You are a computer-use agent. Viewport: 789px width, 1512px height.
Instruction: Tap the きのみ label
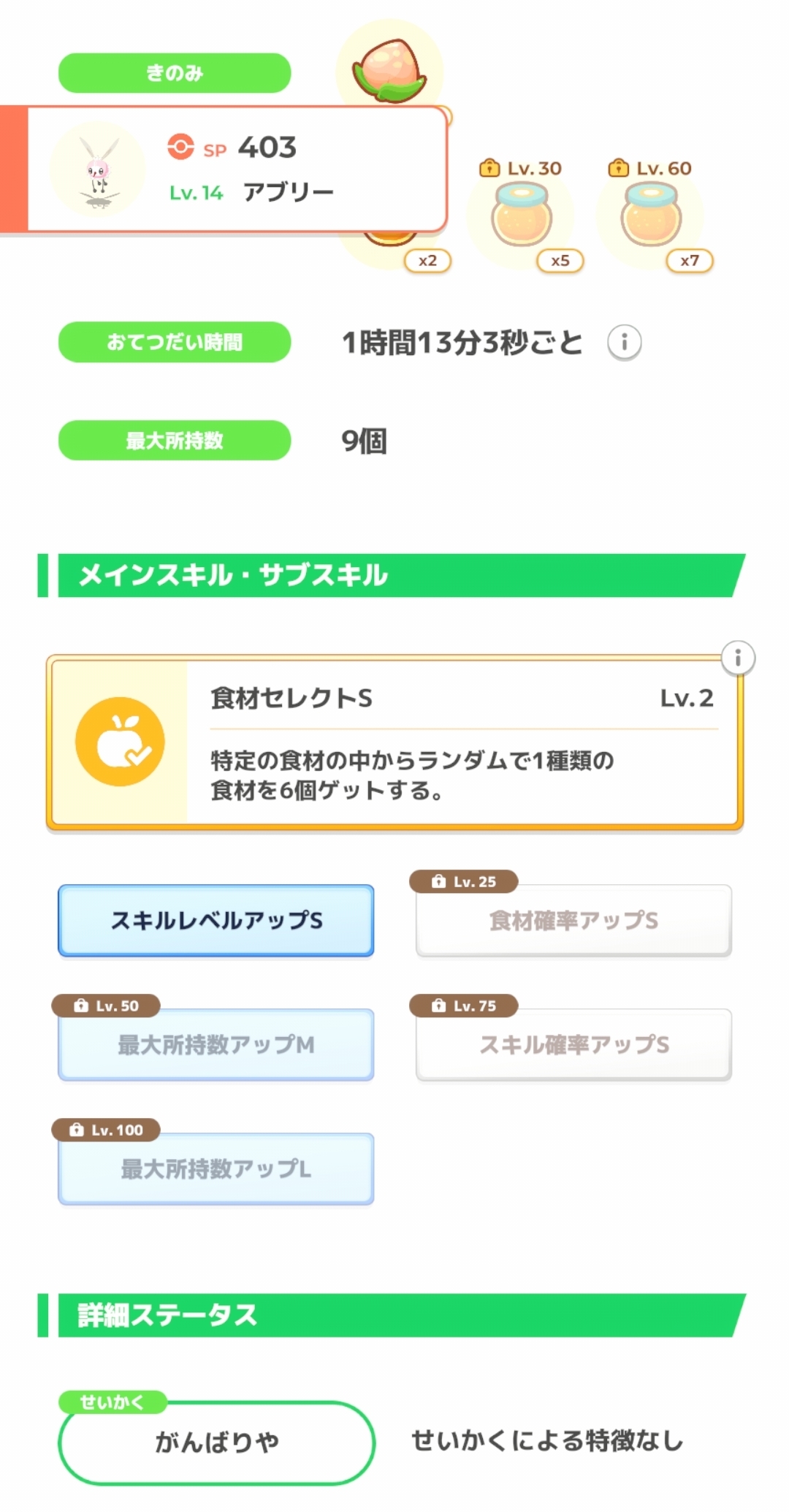pos(175,73)
